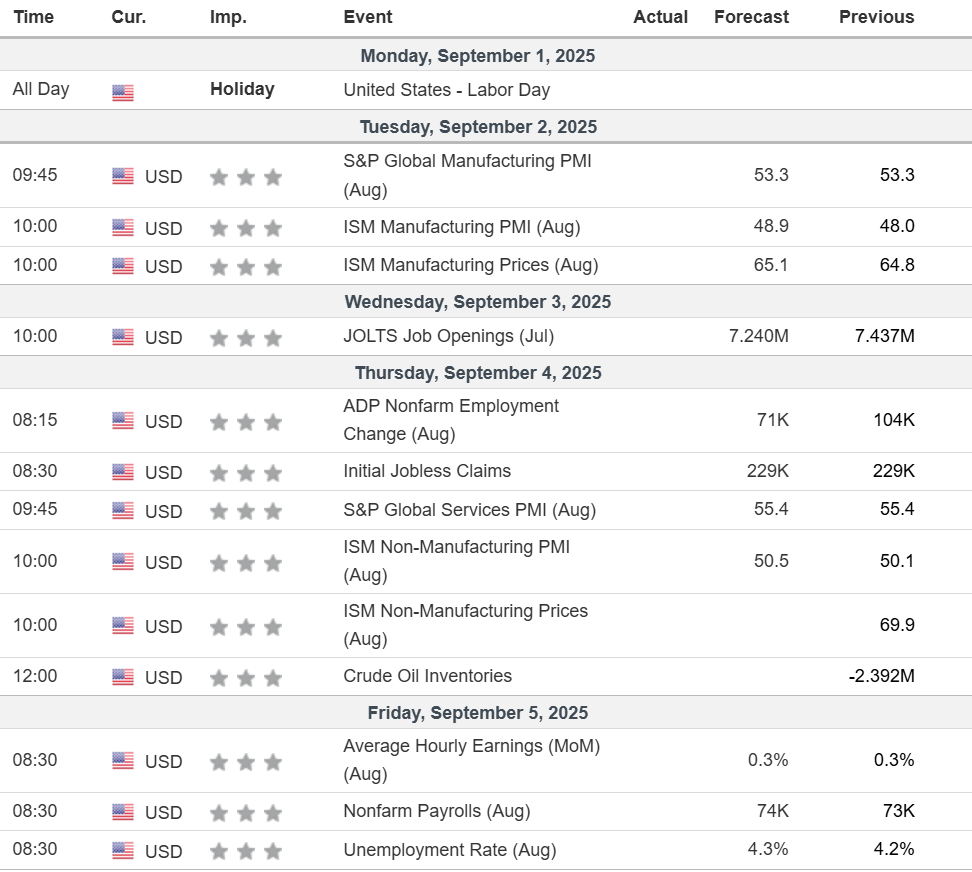Open S&P Global Services PMI (Aug) event
This screenshot has height=872, width=972.
[x=470, y=509]
